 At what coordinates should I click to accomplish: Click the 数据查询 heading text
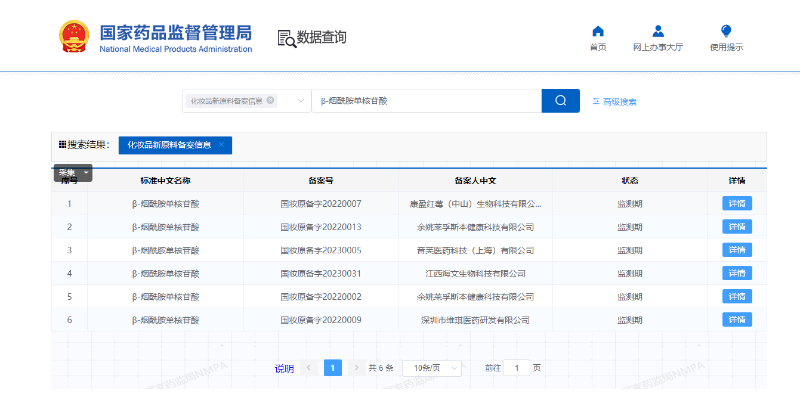coord(322,37)
